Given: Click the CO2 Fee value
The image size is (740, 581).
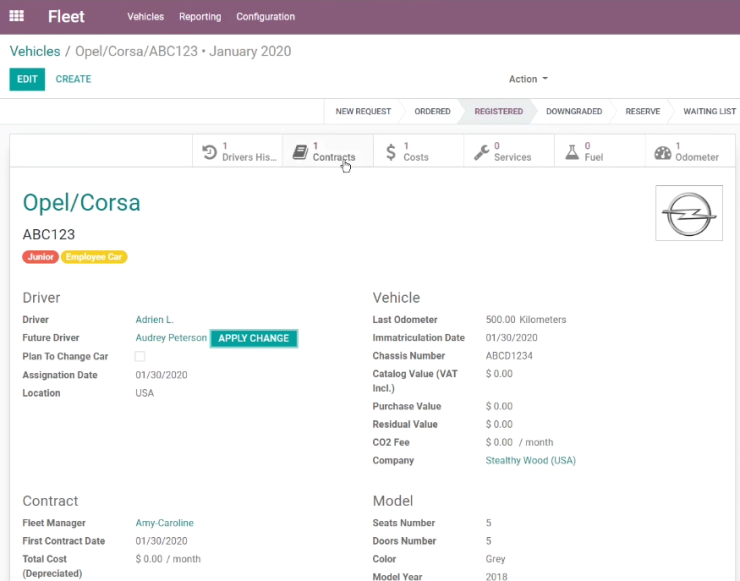Looking at the screenshot, I should point(499,442).
